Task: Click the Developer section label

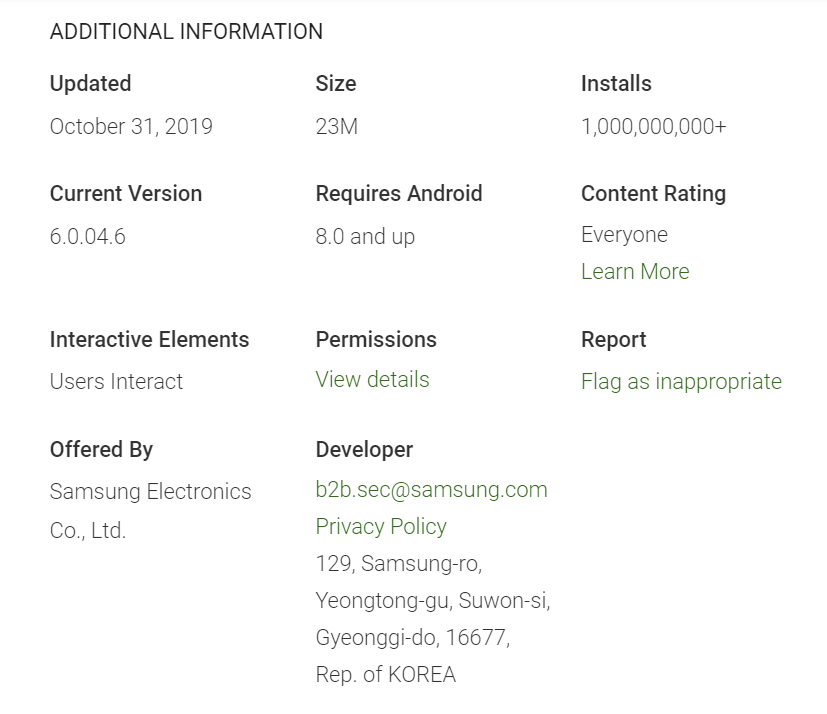Action: click(x=364, y=450)
